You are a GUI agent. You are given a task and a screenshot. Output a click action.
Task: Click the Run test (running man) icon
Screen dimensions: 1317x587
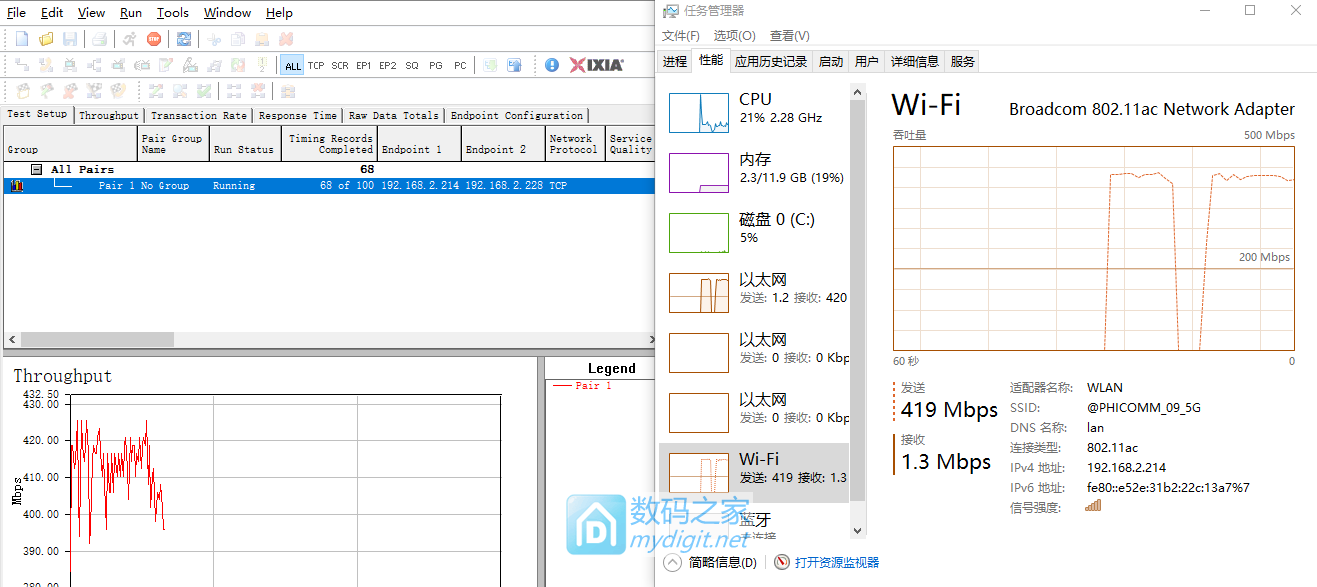point(130,39)
